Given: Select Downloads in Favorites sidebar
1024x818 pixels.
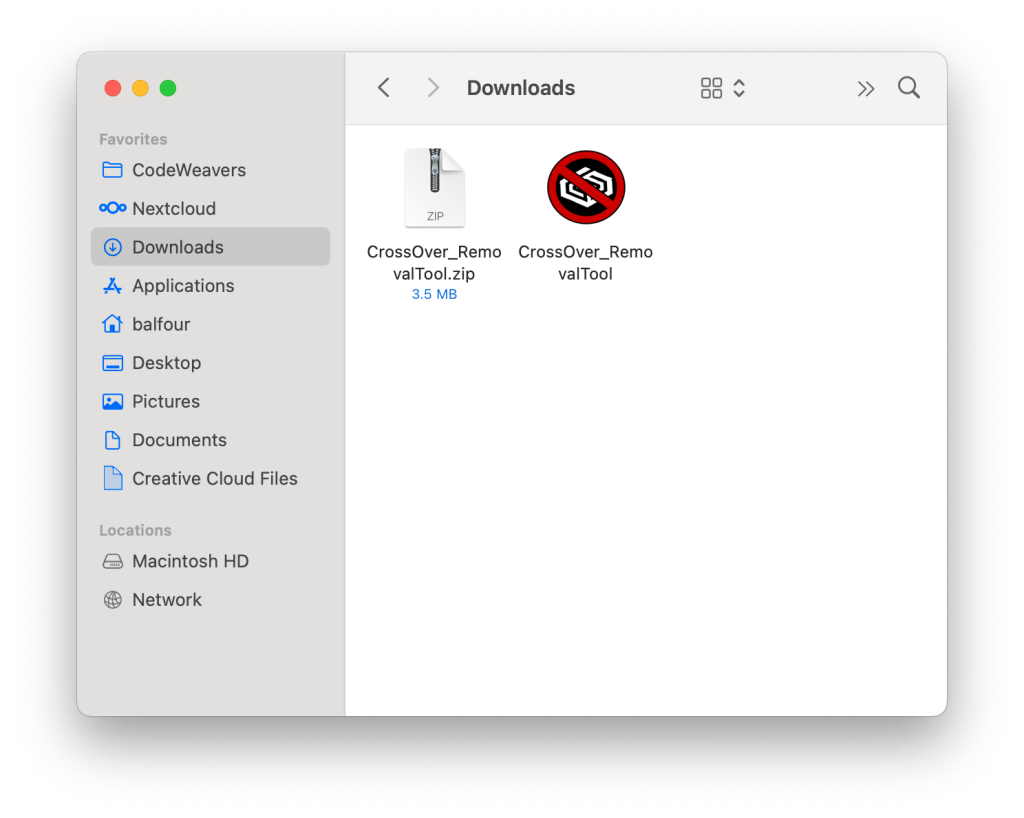Looking at the screenshot, I should coord(177,247).
